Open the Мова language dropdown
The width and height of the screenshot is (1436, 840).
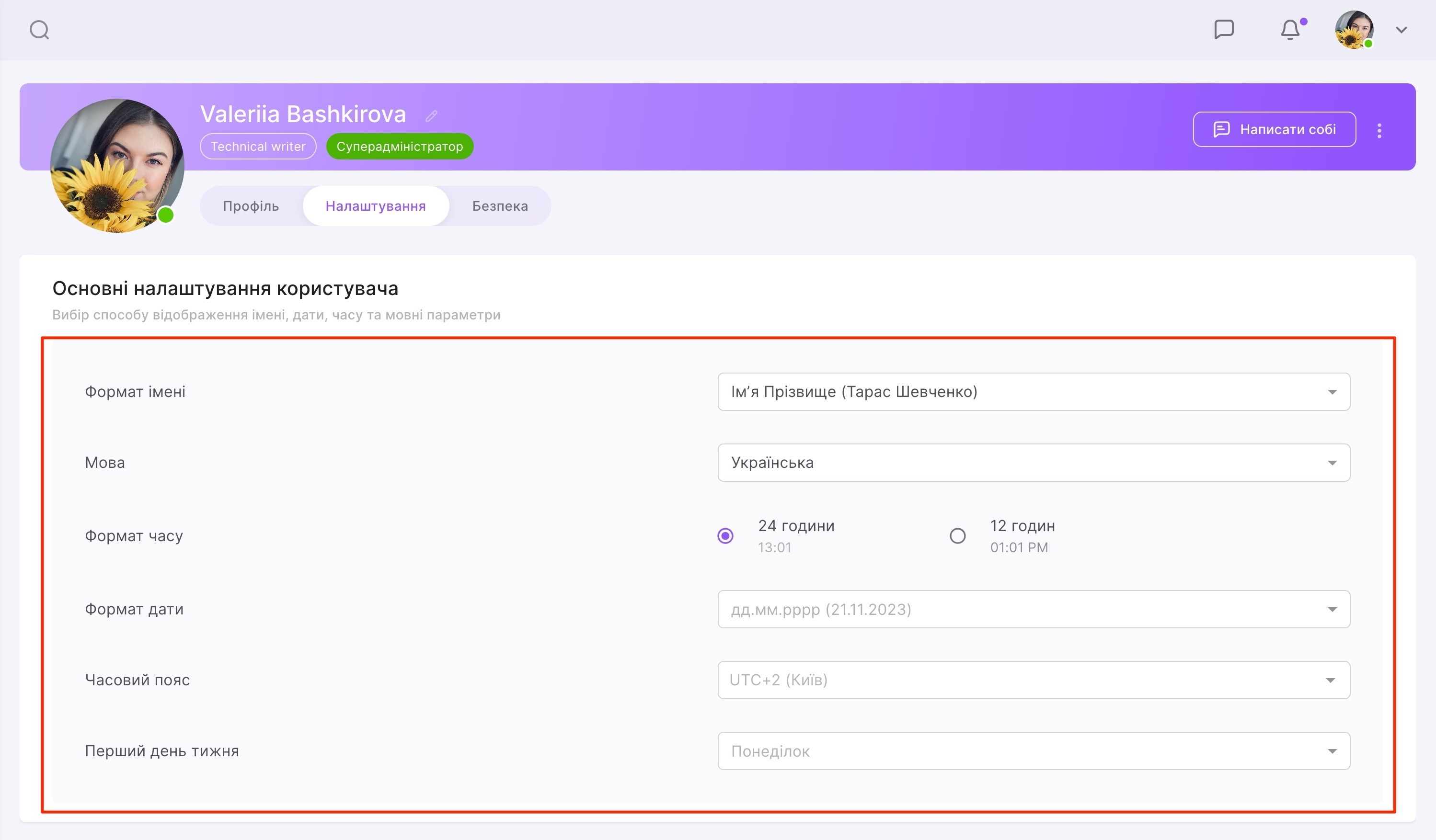tap(1033, 463)
